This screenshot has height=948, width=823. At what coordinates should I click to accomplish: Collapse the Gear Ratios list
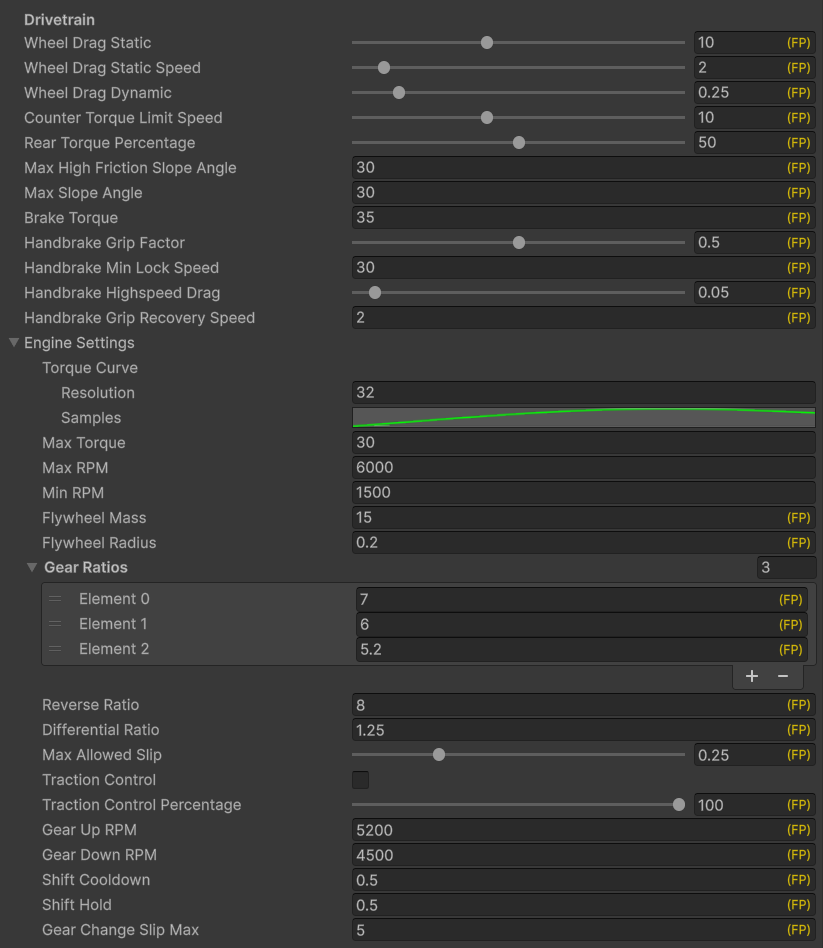(x=32, y=568)
